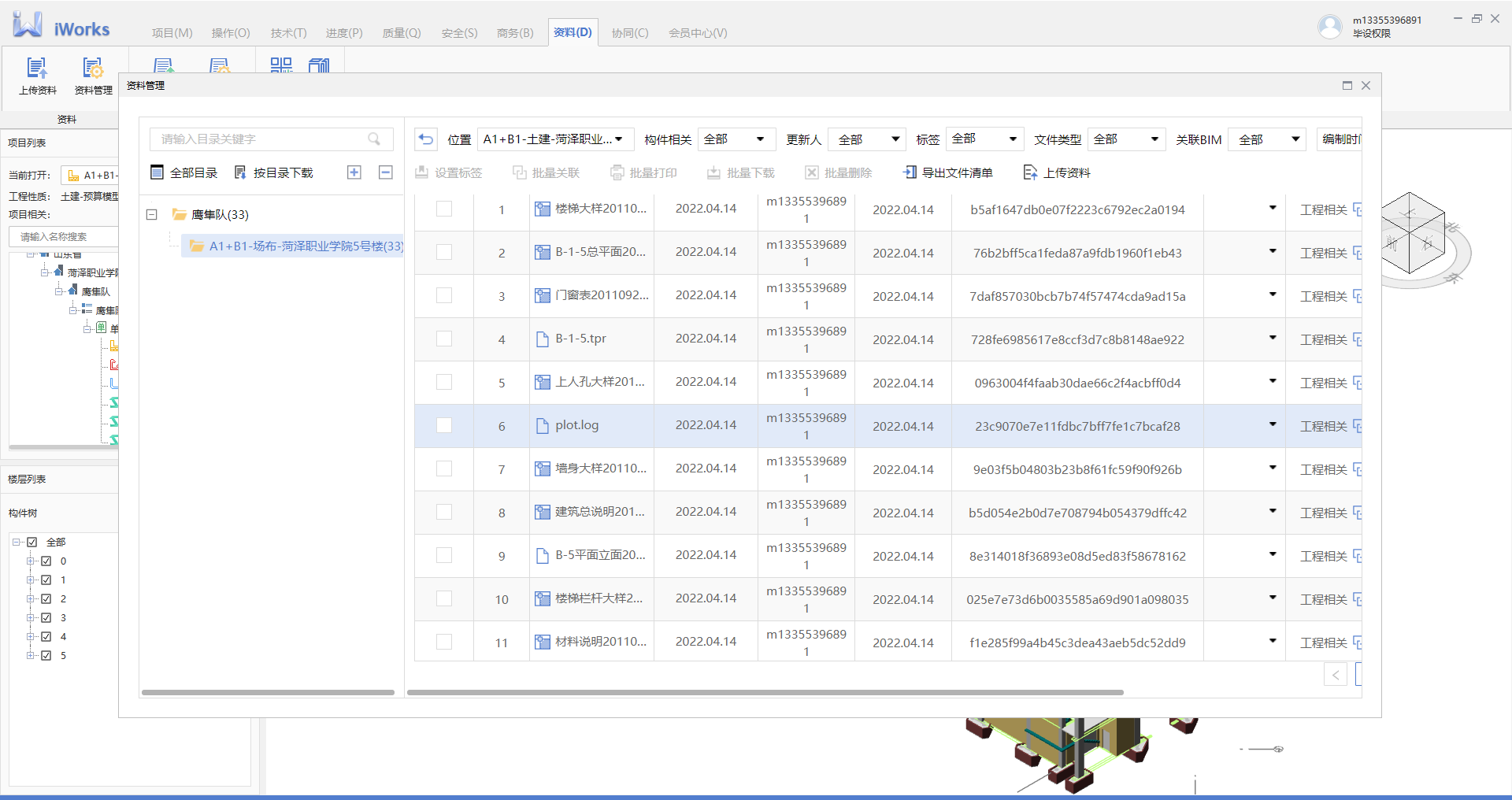Open the 会员中心(V) menu
1512x800 pixels.
[698, 33]
